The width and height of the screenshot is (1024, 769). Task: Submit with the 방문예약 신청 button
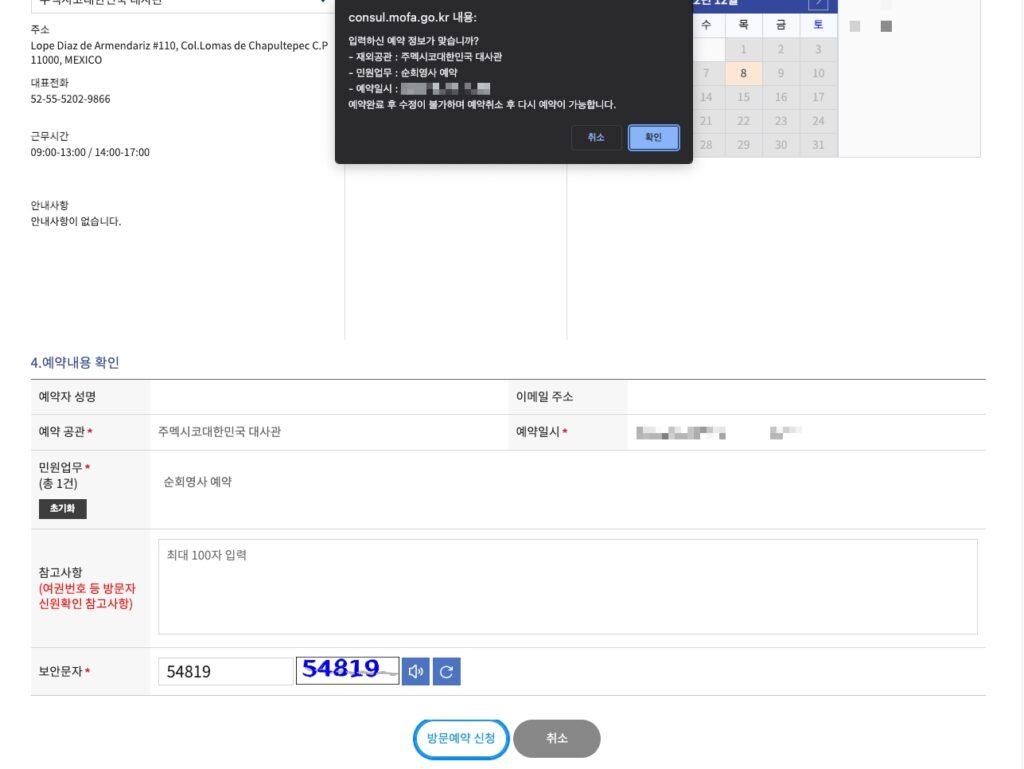coord(461,739)
